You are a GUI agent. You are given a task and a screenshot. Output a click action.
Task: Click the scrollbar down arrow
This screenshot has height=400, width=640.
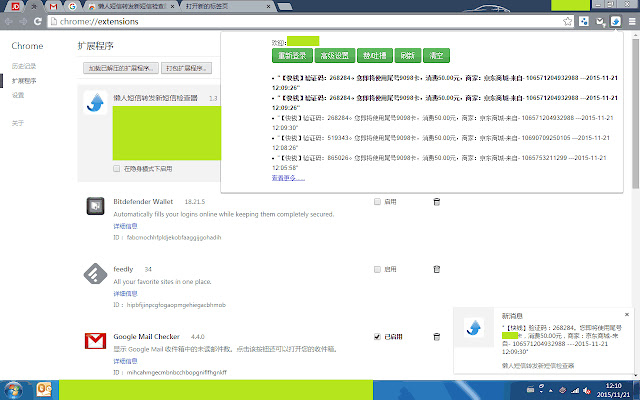(x=636, y=374)
